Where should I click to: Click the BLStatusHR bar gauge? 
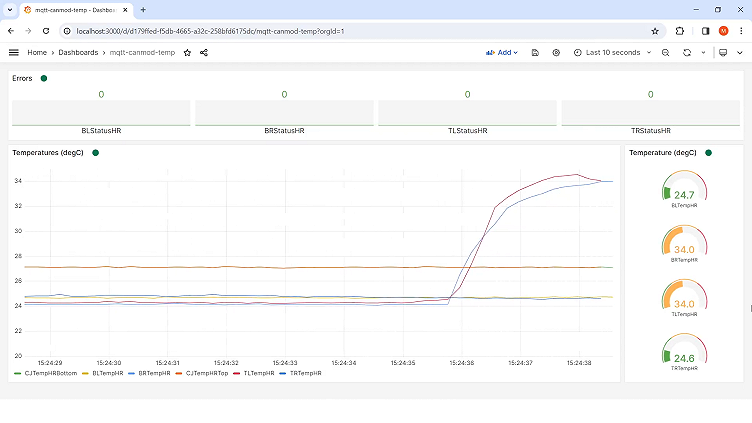point(101,113)
